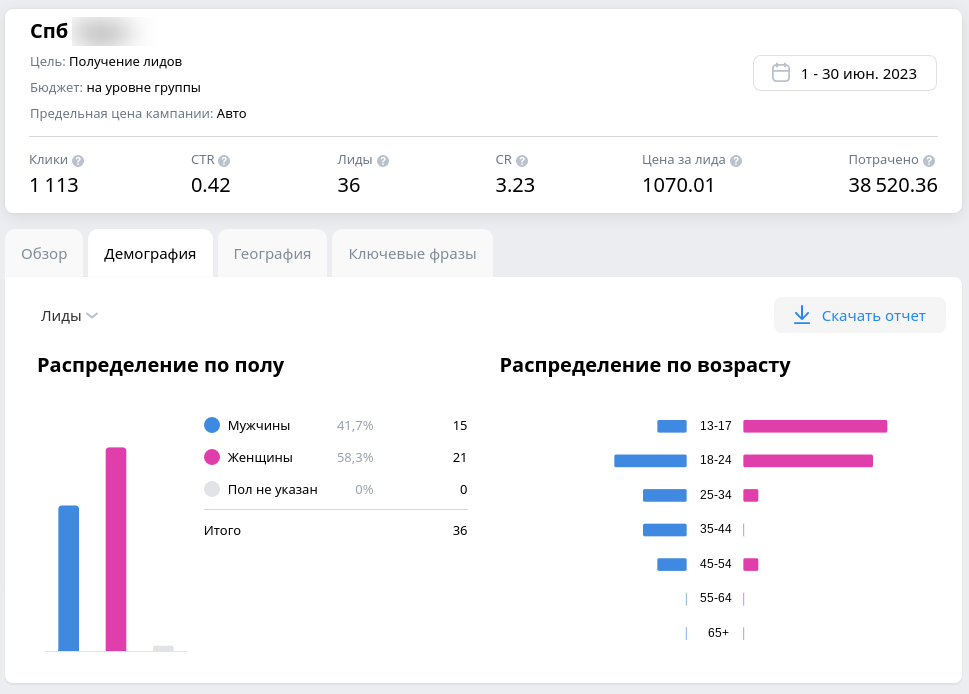Viewport: 969px width, 694px height.
Task: Select the Ключевые фразы tab
Action: 412,254
